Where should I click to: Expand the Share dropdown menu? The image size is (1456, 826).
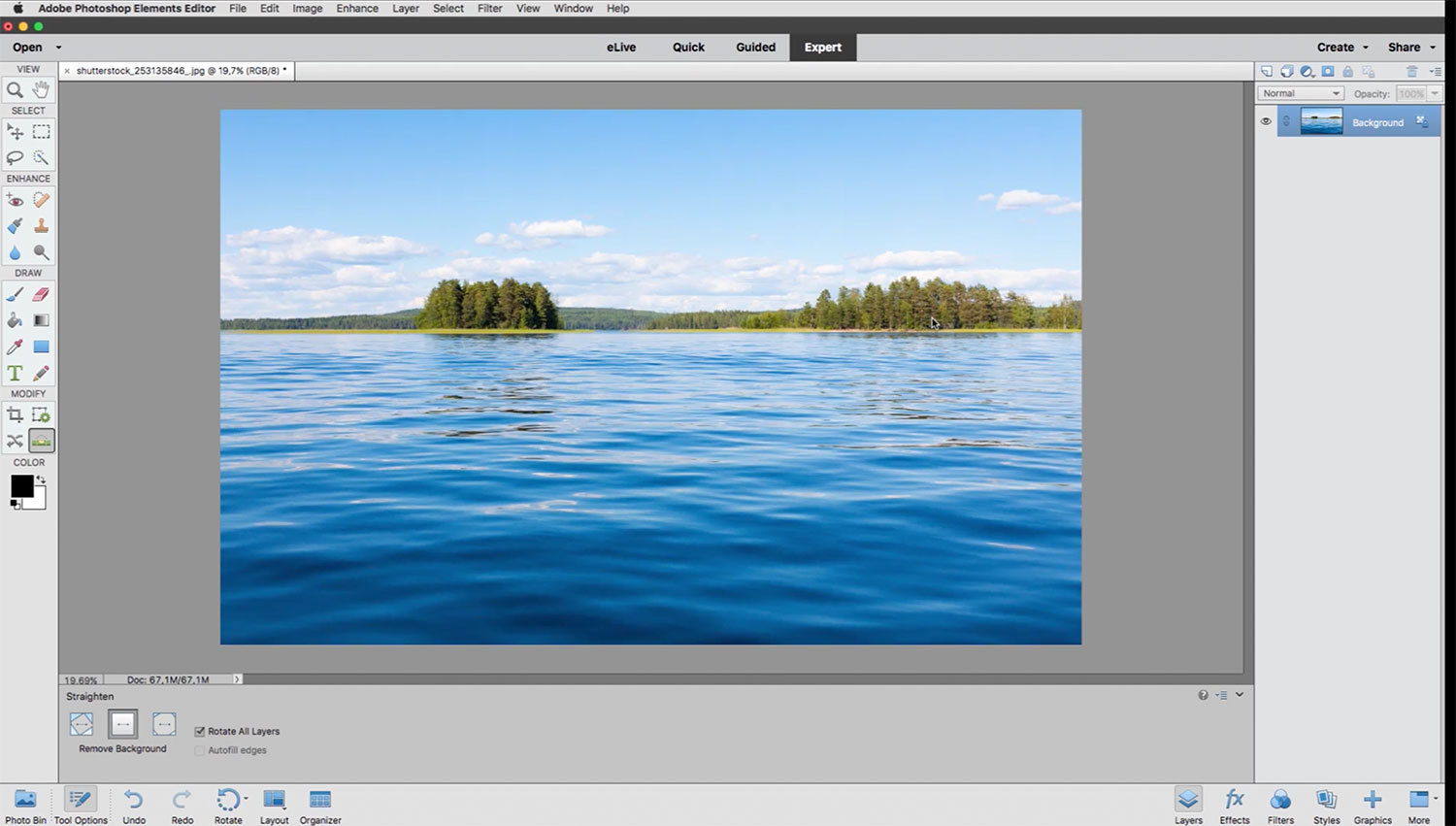1410,47
